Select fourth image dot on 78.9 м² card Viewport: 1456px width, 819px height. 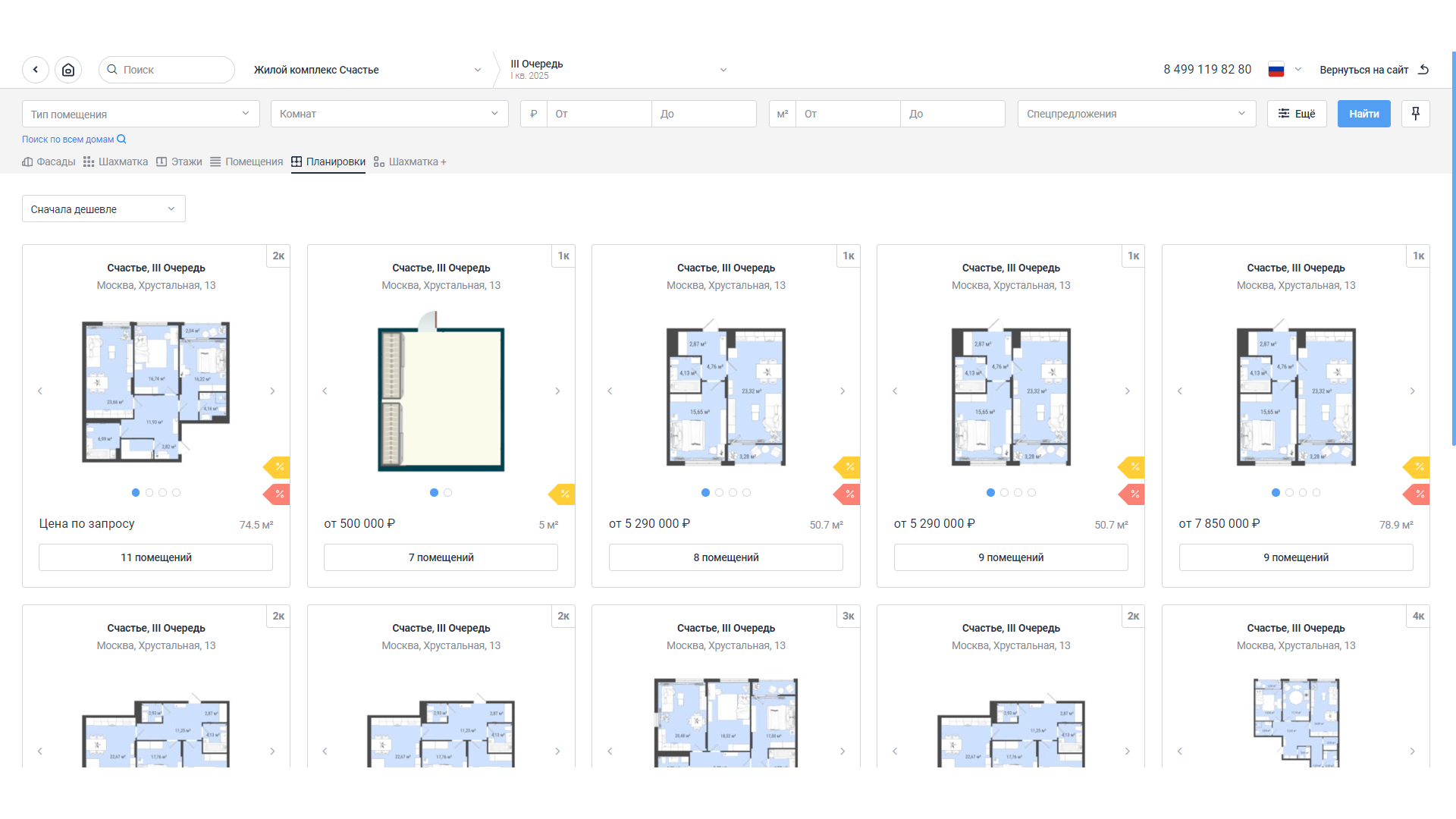[1316, 493]
